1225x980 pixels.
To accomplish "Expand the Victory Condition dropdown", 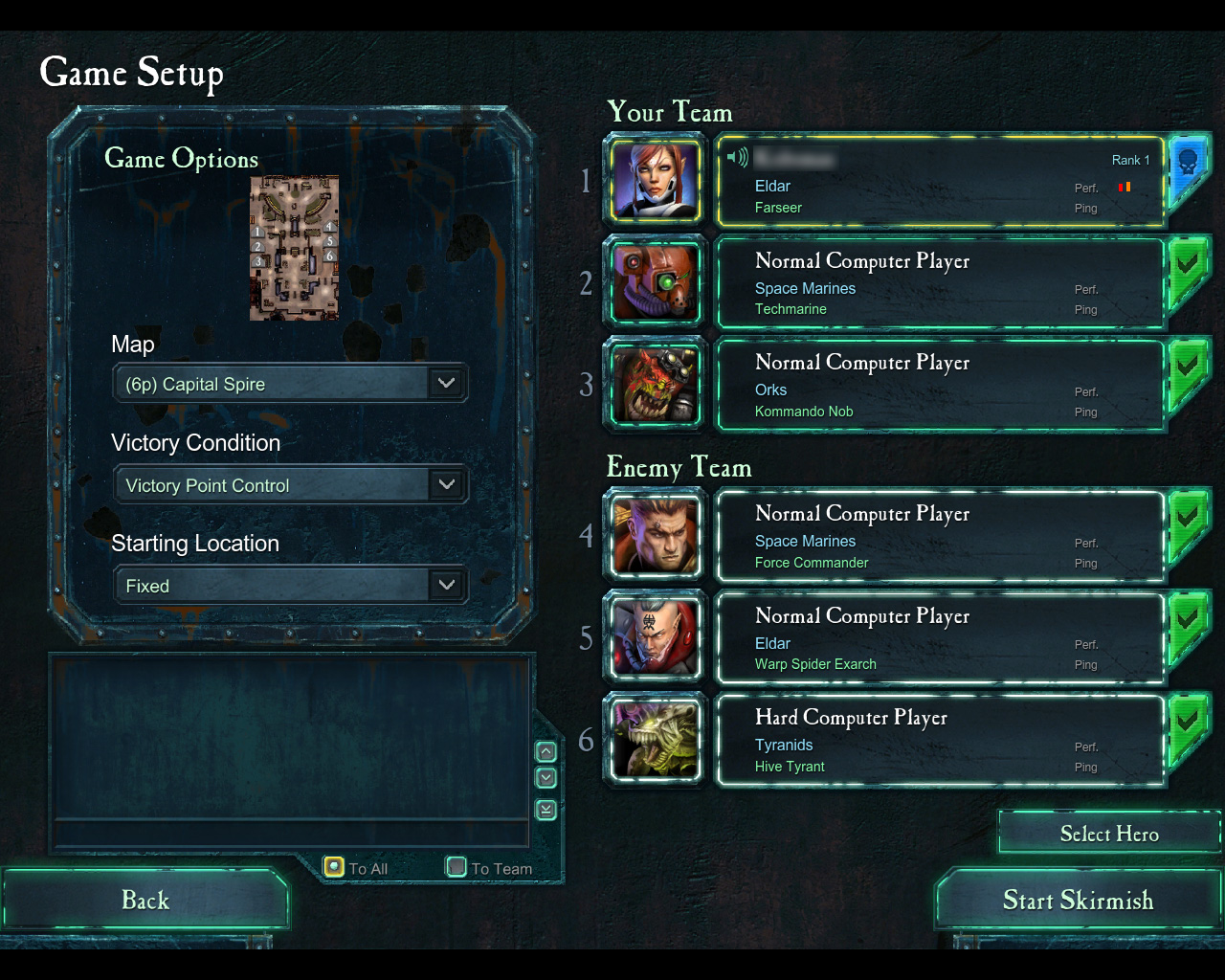I will coord(289,485).
